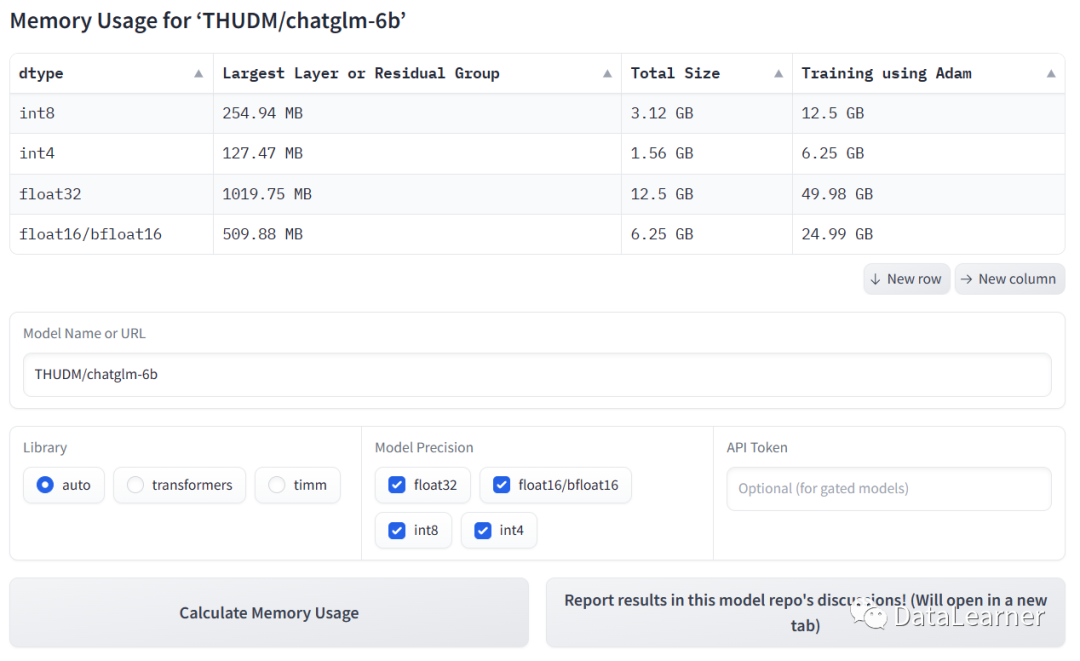The width and height of the screenshot is (1080, 661).
Task: Click the Memory Usage page title
Action: [x=208, y=21]
